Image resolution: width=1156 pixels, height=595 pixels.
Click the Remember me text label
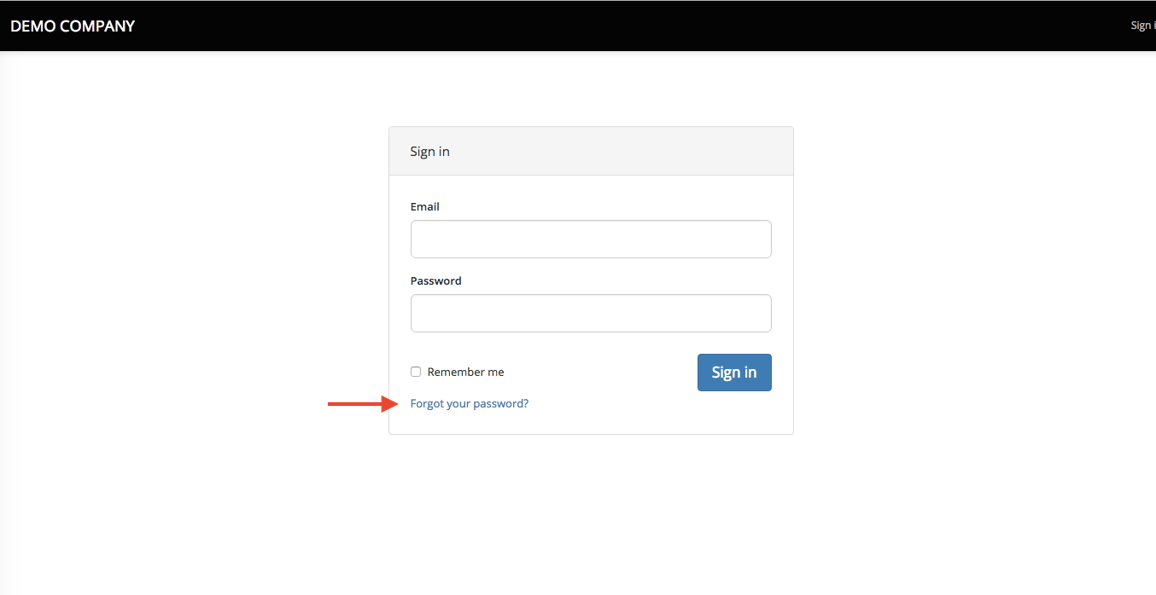coord(464,371)
